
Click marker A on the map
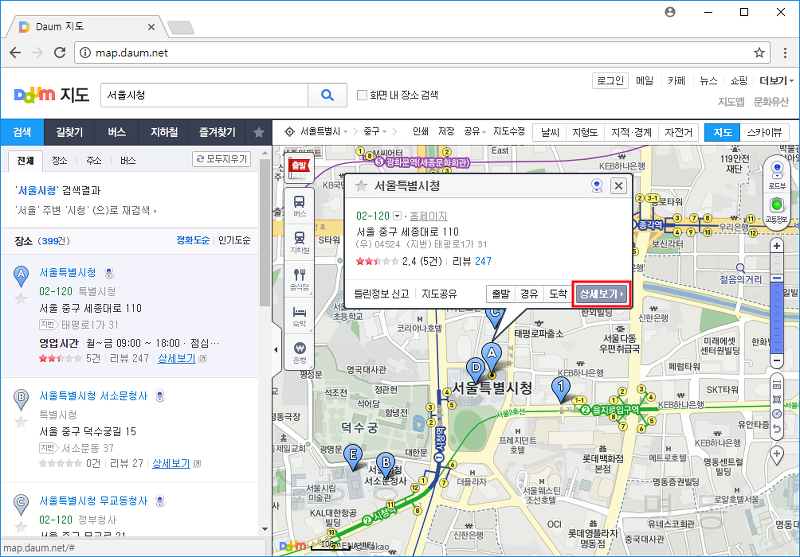pos(491,355)
